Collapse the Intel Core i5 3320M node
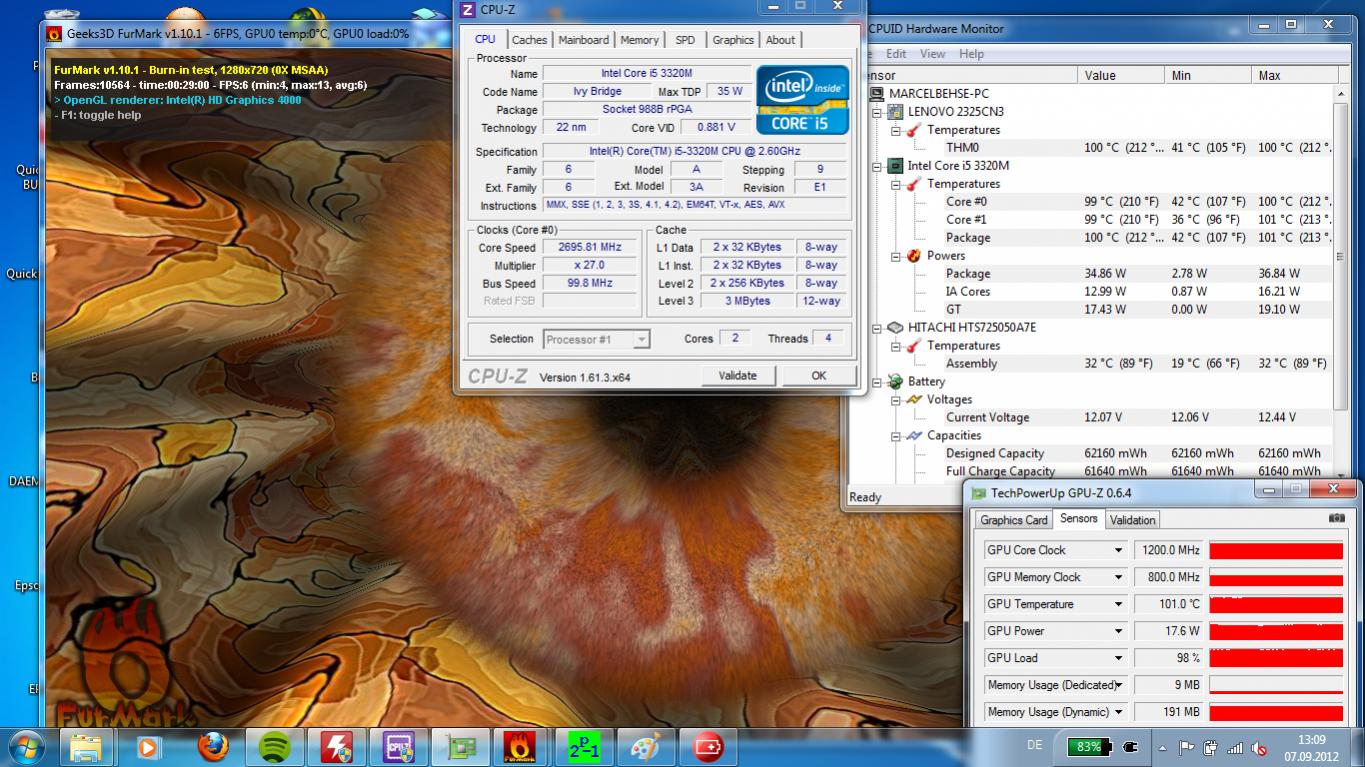The image size is (1365, 767). [x=876, y=166]
